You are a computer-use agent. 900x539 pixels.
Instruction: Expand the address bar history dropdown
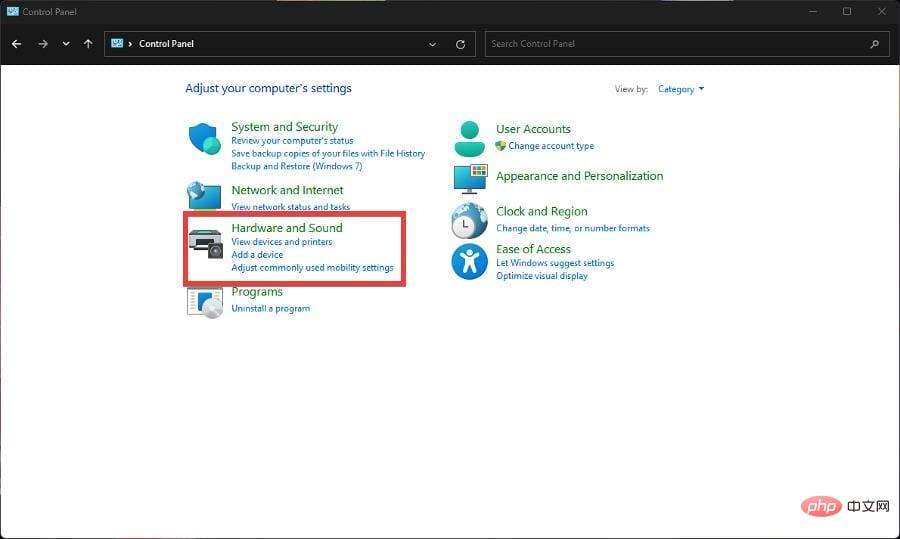[x=433, y=44]
